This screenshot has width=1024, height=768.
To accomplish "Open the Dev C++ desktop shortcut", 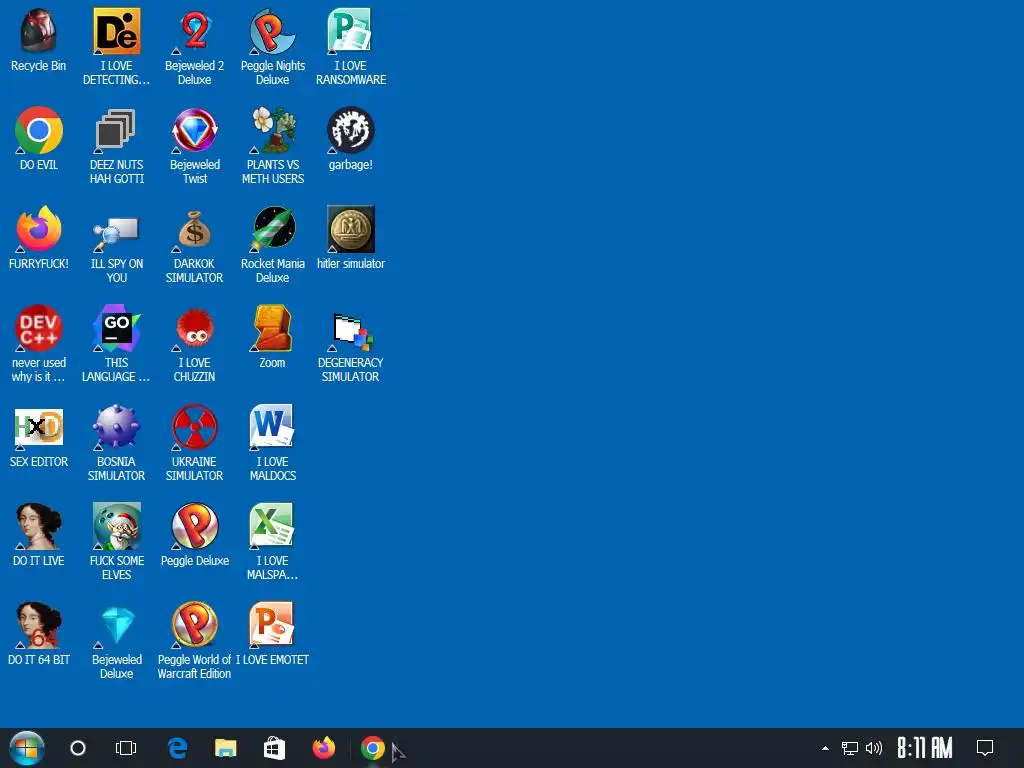I will (39, 328).
